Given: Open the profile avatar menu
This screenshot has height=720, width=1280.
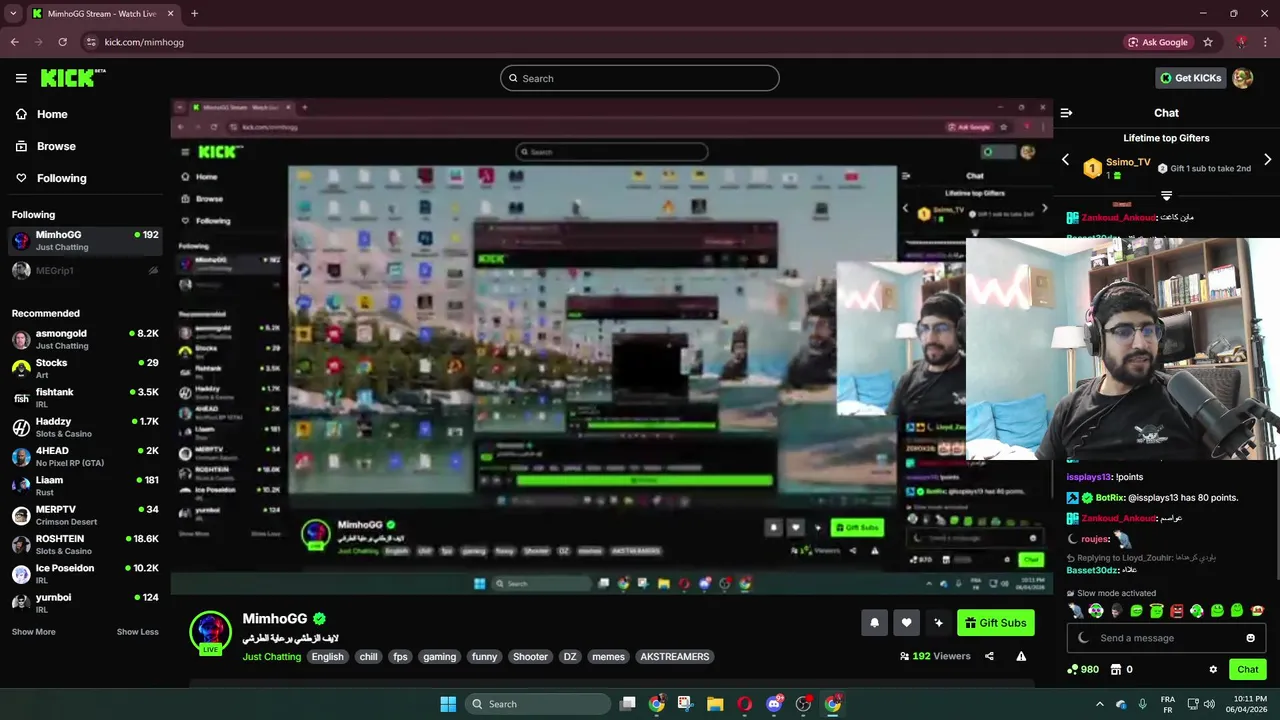Looking at the screenshot, I should click(1243, 78).
